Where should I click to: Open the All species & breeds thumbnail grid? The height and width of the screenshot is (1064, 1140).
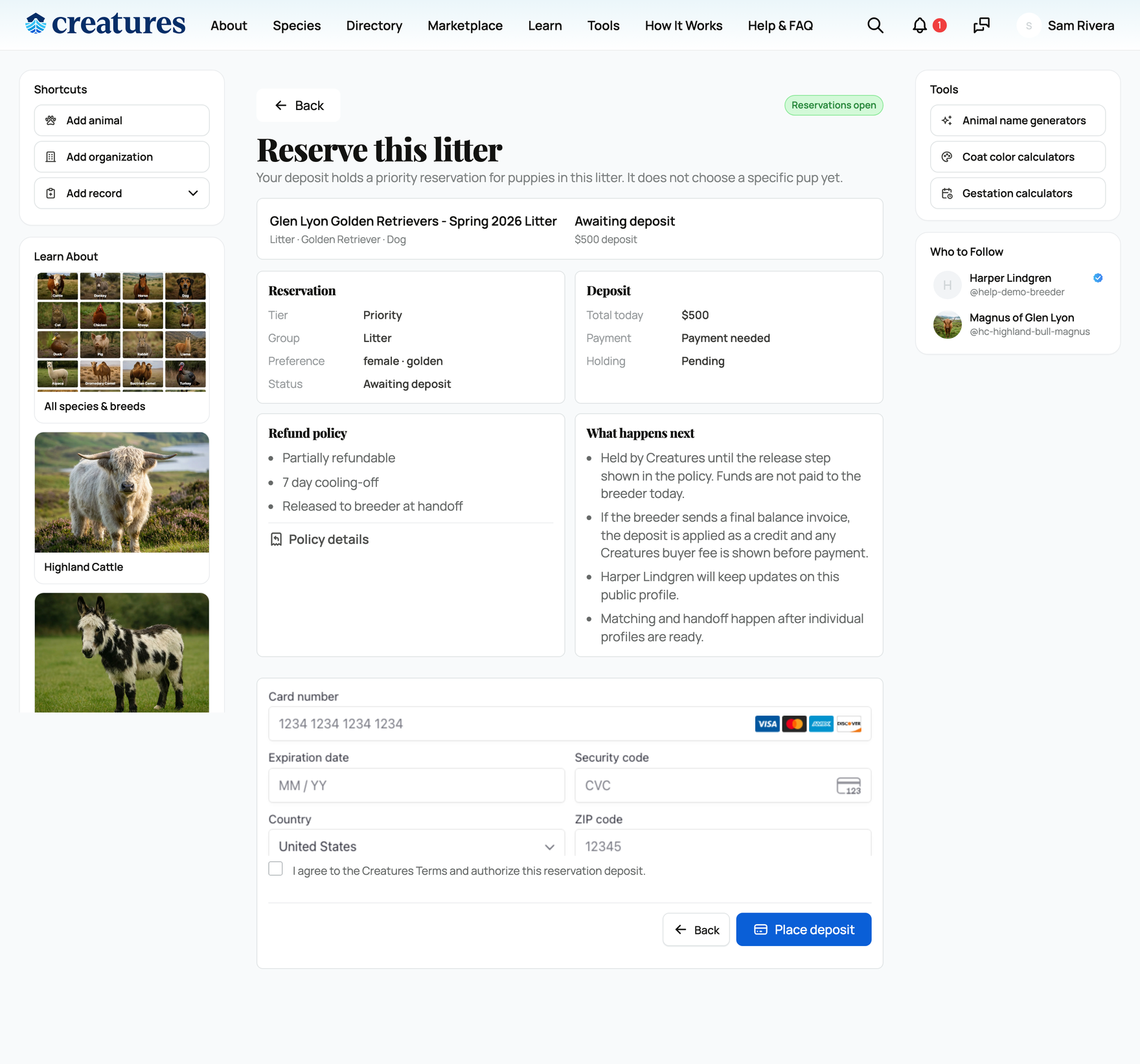122,332
